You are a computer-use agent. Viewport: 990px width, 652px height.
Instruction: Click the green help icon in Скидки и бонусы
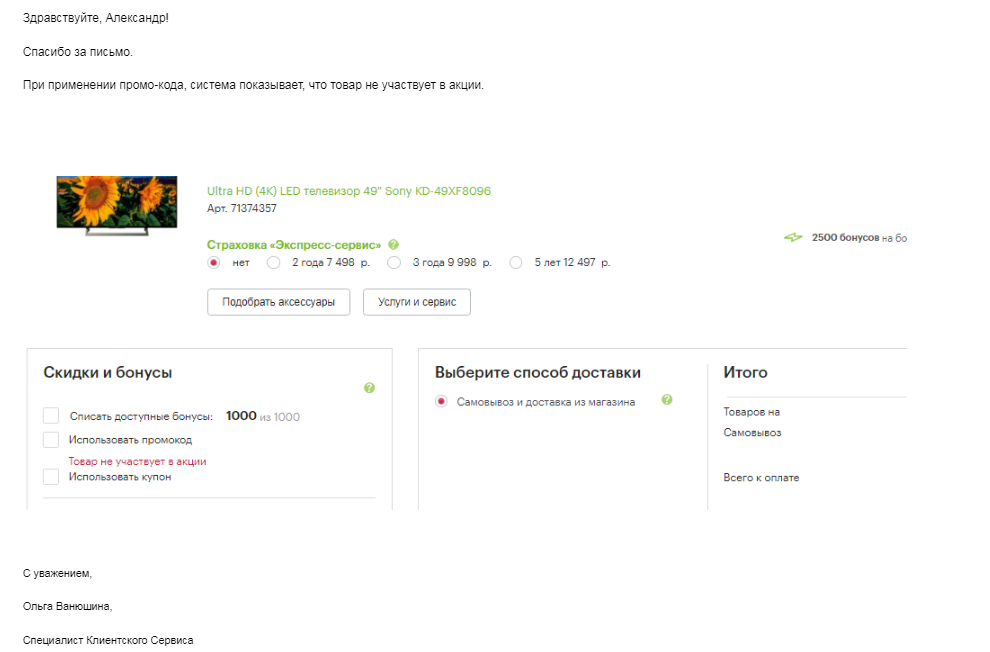pyautogui.click(x=370, y=388)
